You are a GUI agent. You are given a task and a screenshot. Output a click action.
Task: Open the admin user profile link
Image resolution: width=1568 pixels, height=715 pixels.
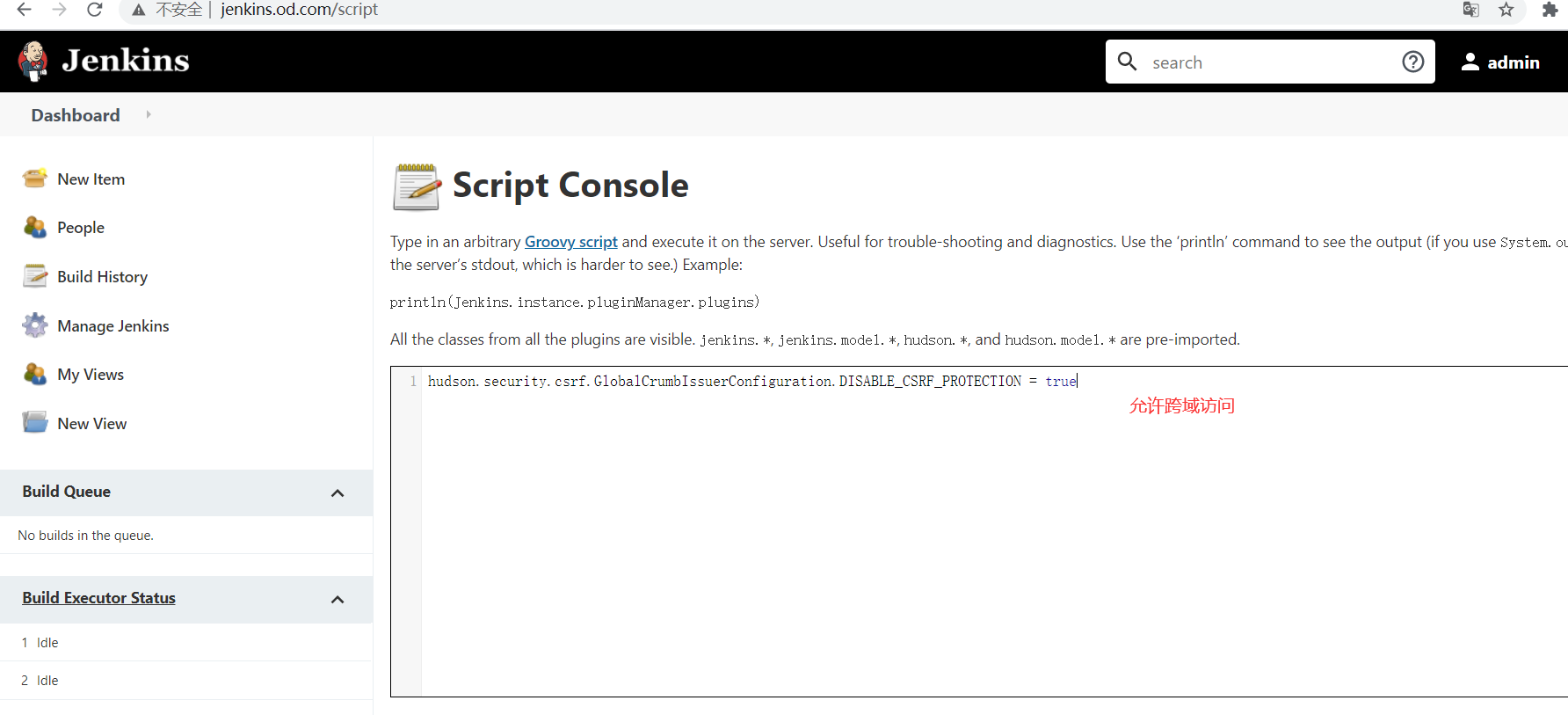point(1513,62)
